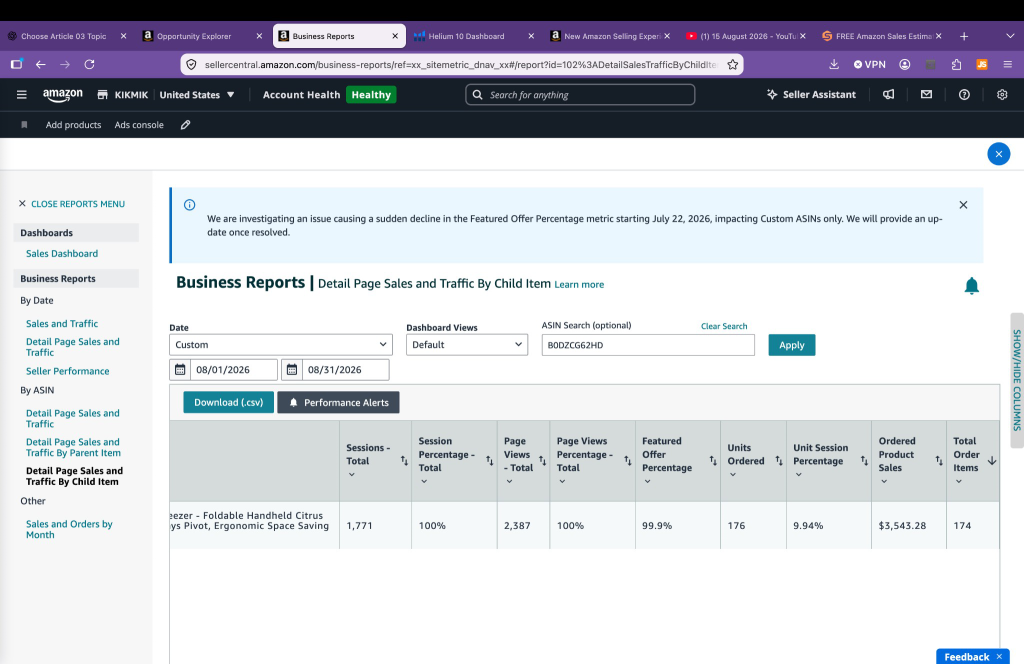This screenshot has width=1024, height=664.
Task: Switch to the New Amazon Selling Experience tab
Action: coord(612,36)
